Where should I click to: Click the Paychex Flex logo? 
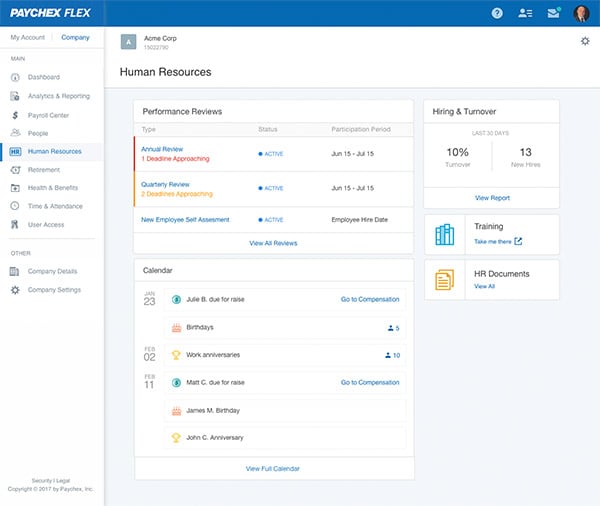pyautogui.click(x=50, y=13)
